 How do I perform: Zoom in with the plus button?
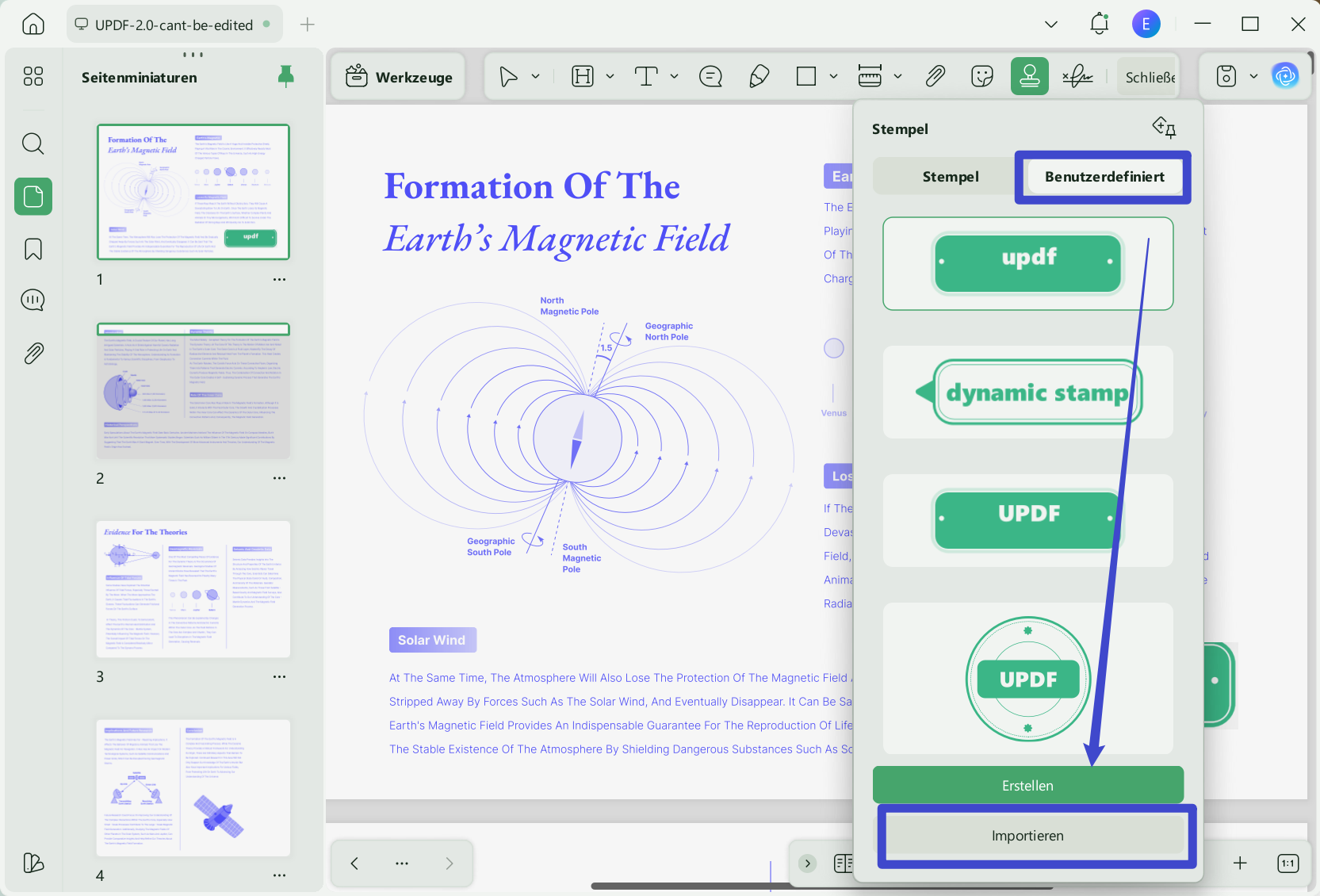[1240, 863]
